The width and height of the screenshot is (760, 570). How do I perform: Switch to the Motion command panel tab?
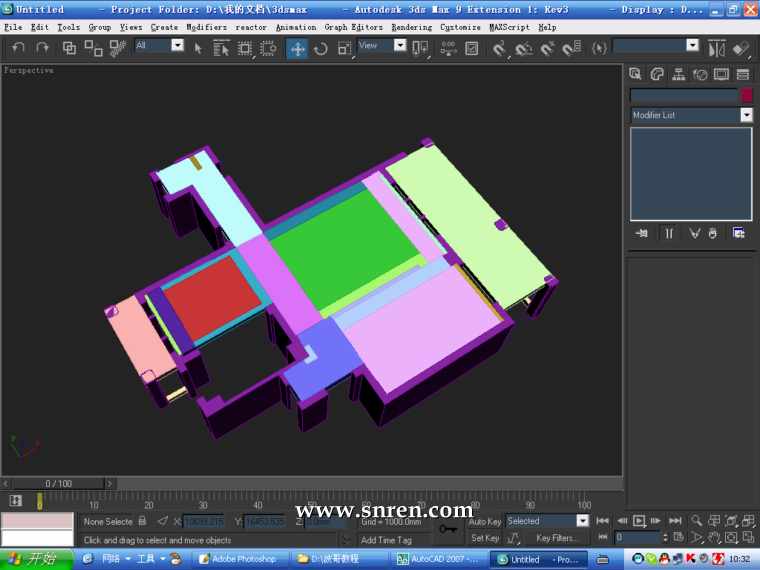tap(700, 74)
